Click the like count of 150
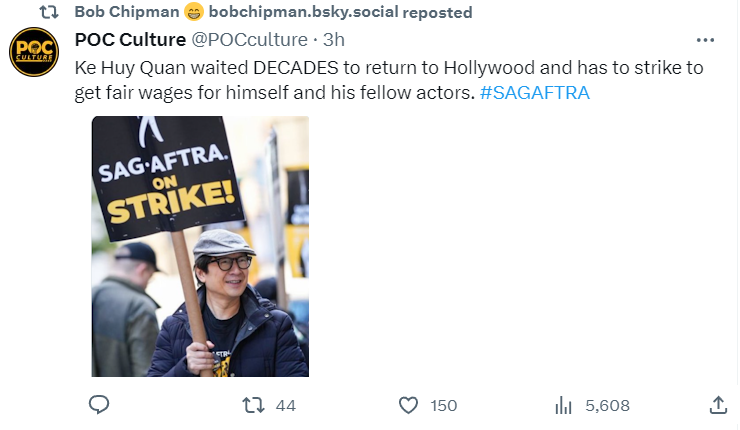This screenshot has width=740, height=430. [442, 405]
